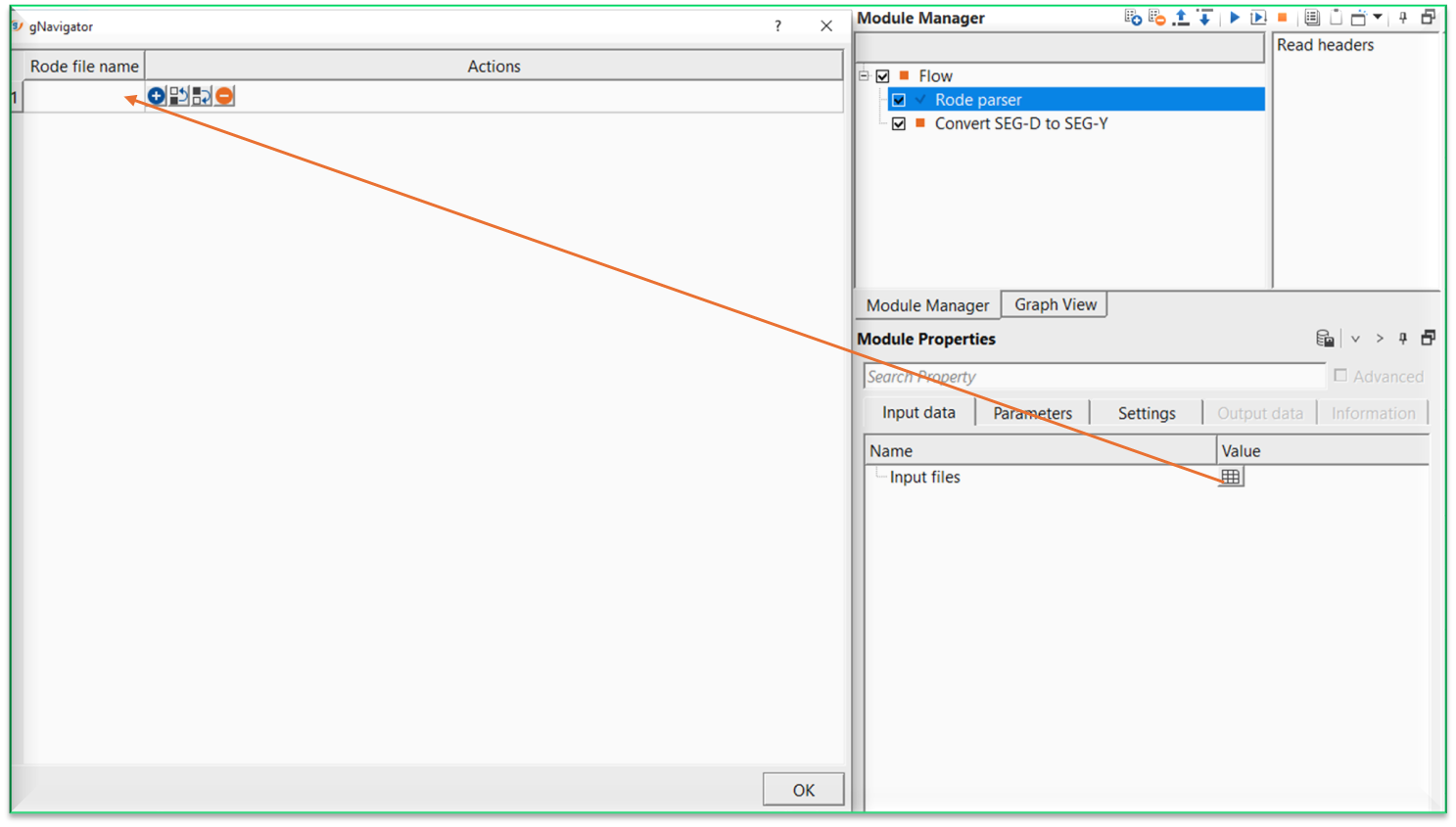The height and width of the screenshot is (827, 1456).
Task: Click the add module icon in Module Manager
Action: [x=1133, y=17]
